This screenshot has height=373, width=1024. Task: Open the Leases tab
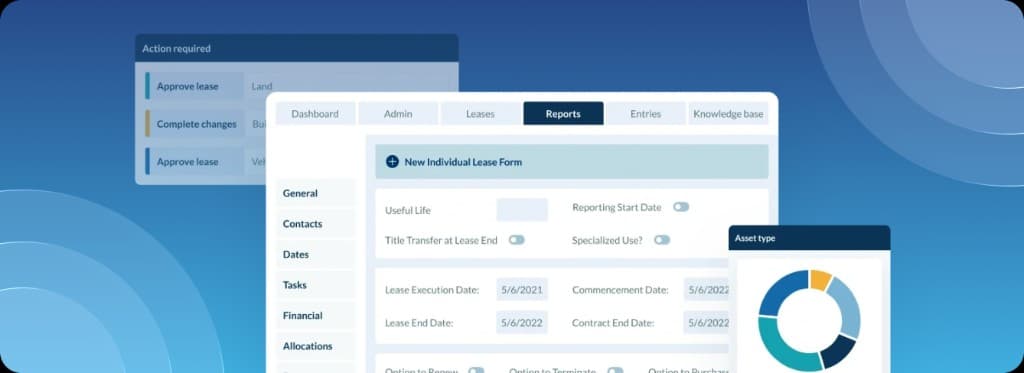pyautogui.click(x=480, y=114)
